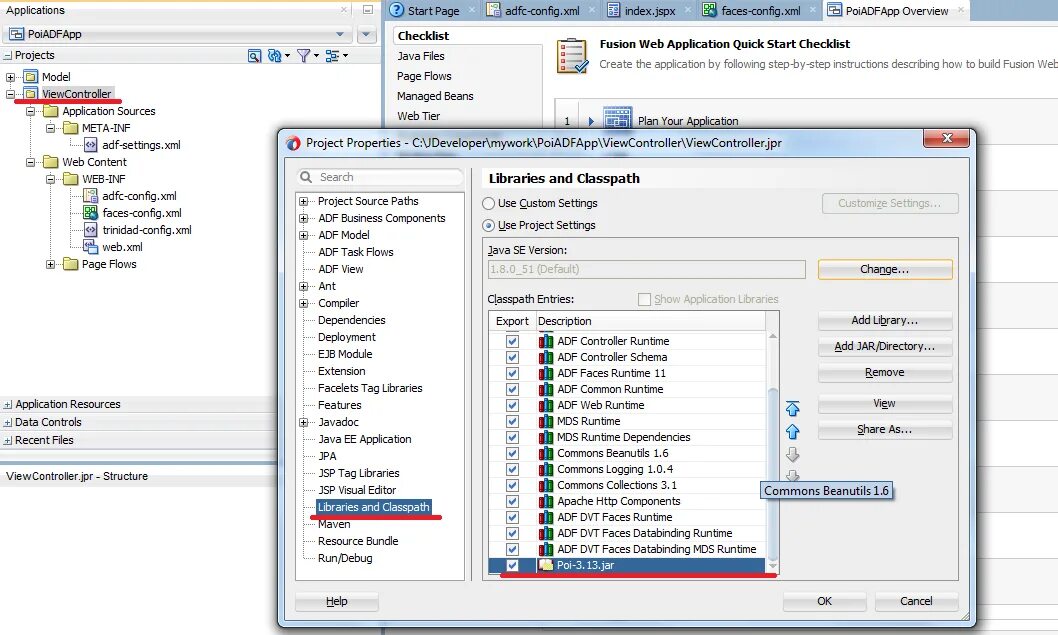Toggle export checkbox for MDS Runtime Dependencies

[x=513, y=437]
